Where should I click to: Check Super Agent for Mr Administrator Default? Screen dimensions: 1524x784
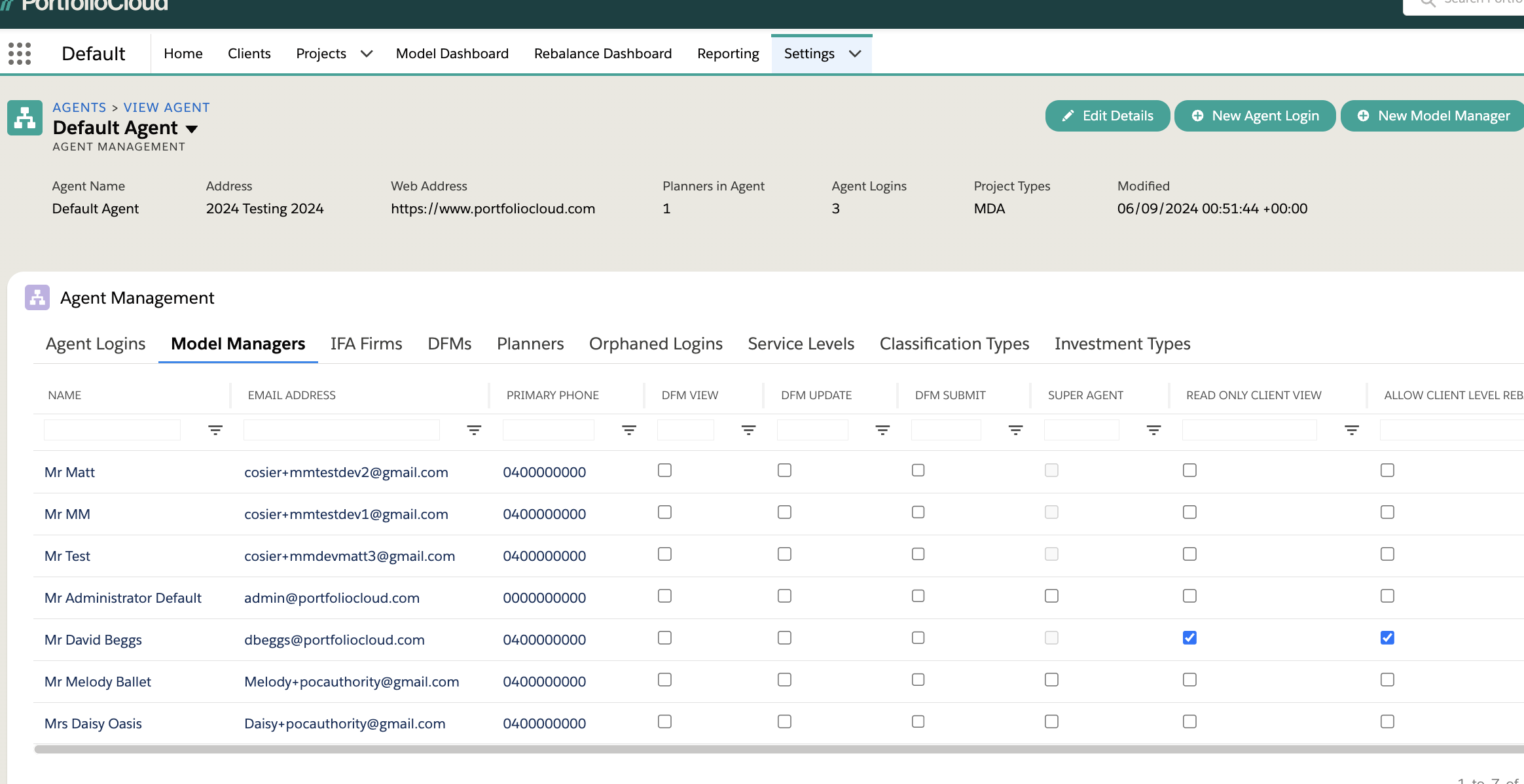(1051, 596)
